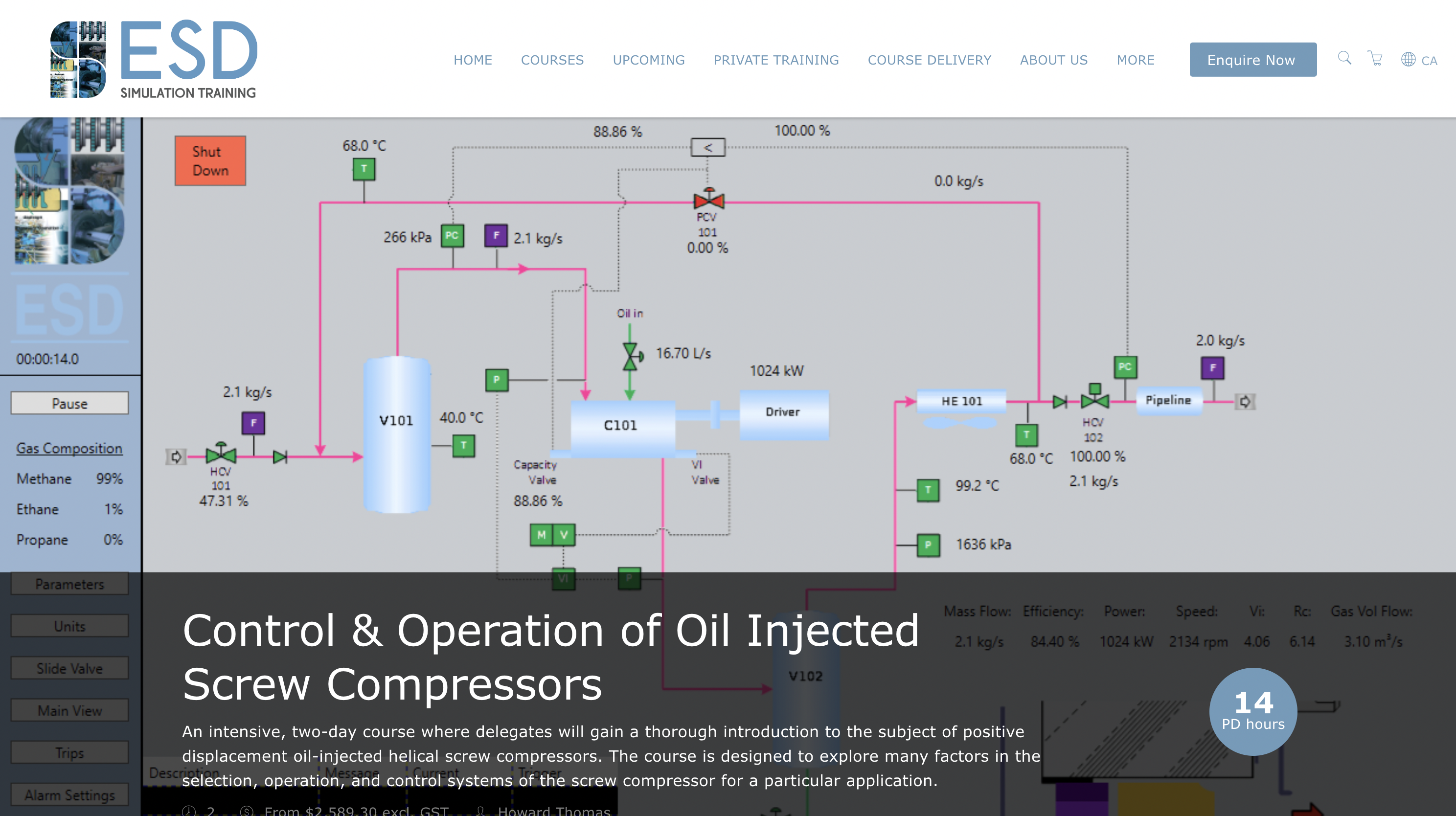This screenshot has height=816, width=1456.
Task: Click the V101 vessel graphic
Action: [x=396, y=434]
